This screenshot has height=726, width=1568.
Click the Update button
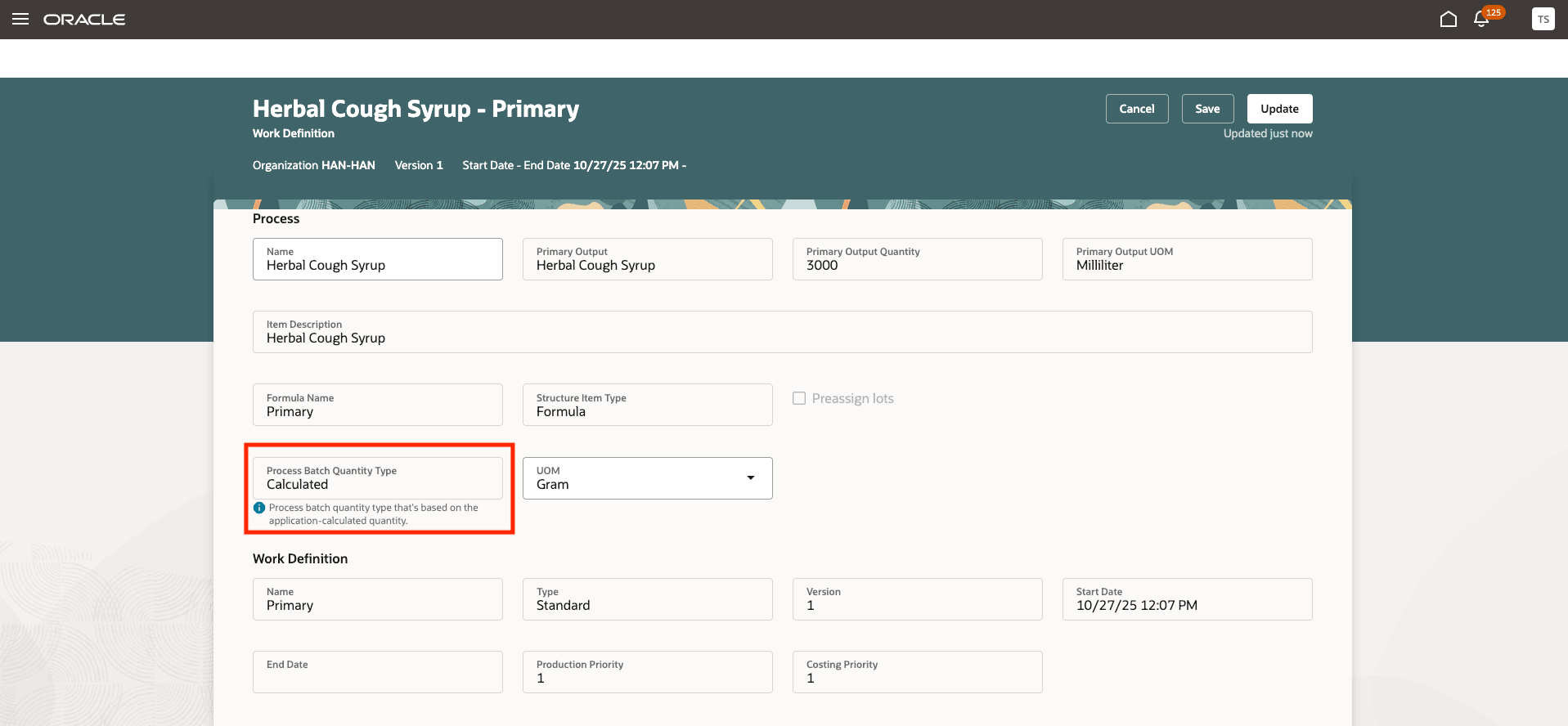click(x=1279, y=109)
